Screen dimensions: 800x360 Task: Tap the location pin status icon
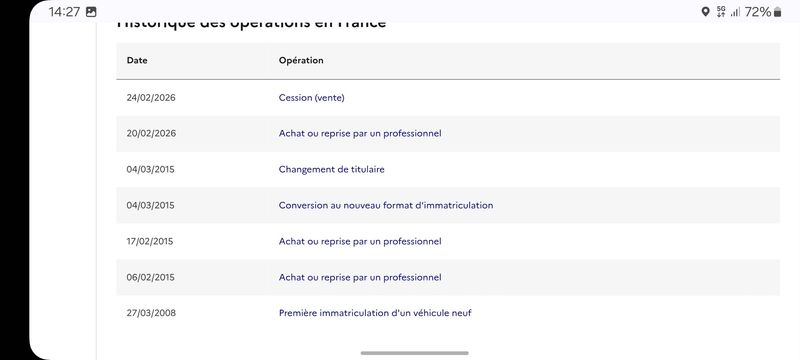pos(706,12)
